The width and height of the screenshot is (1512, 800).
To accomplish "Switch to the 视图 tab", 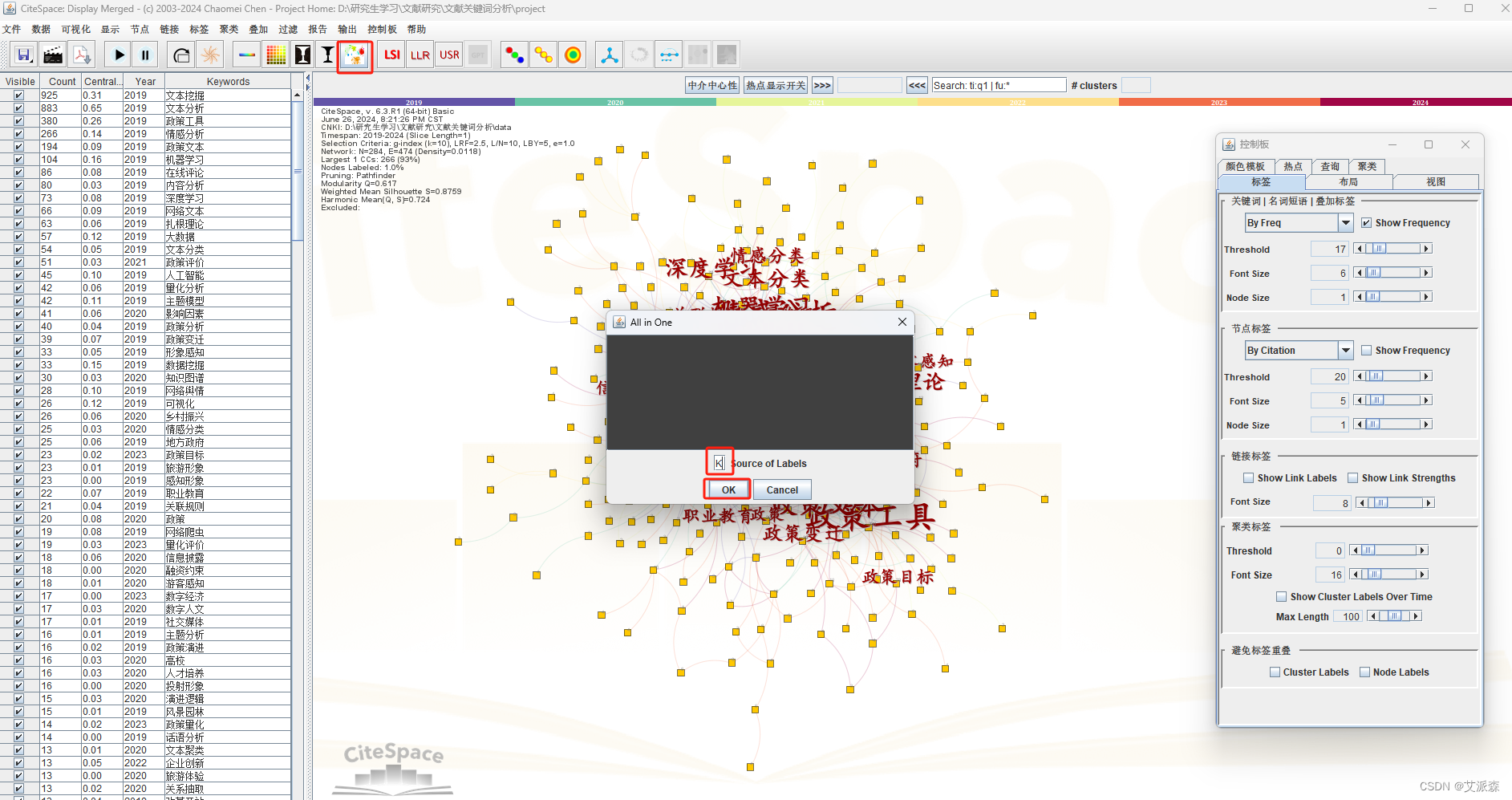I will (1436, 182).
